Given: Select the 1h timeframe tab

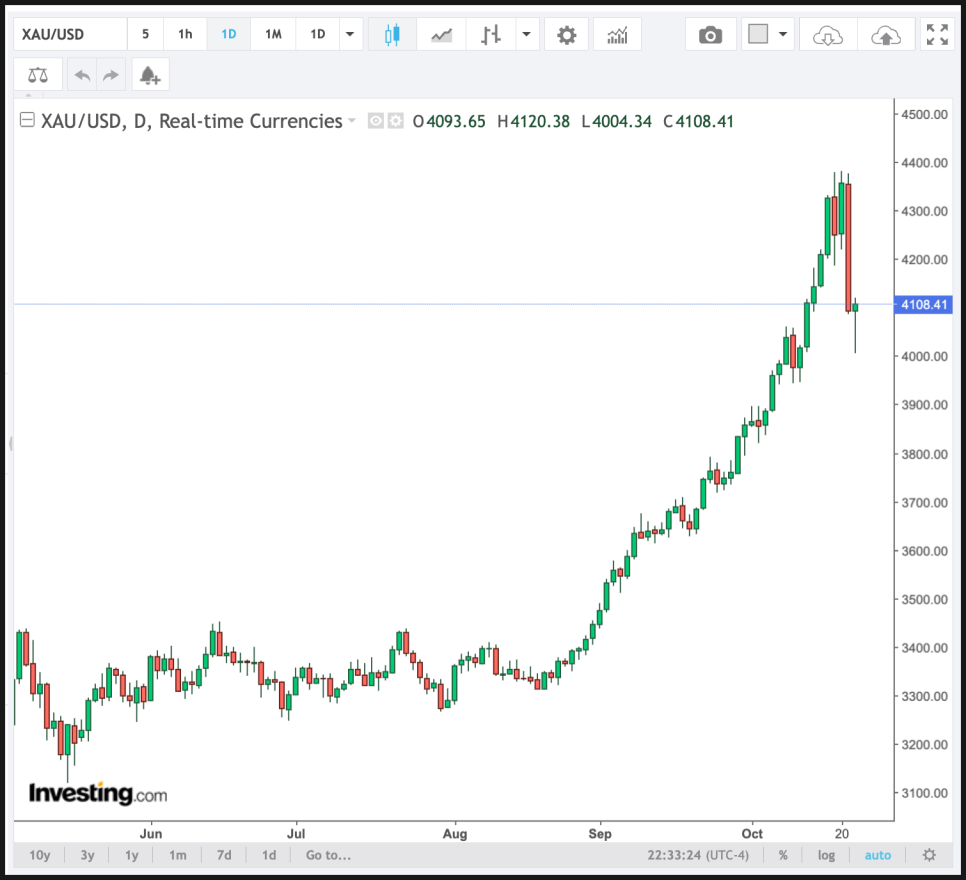Looking at the screenshot, I should (185, 35).
